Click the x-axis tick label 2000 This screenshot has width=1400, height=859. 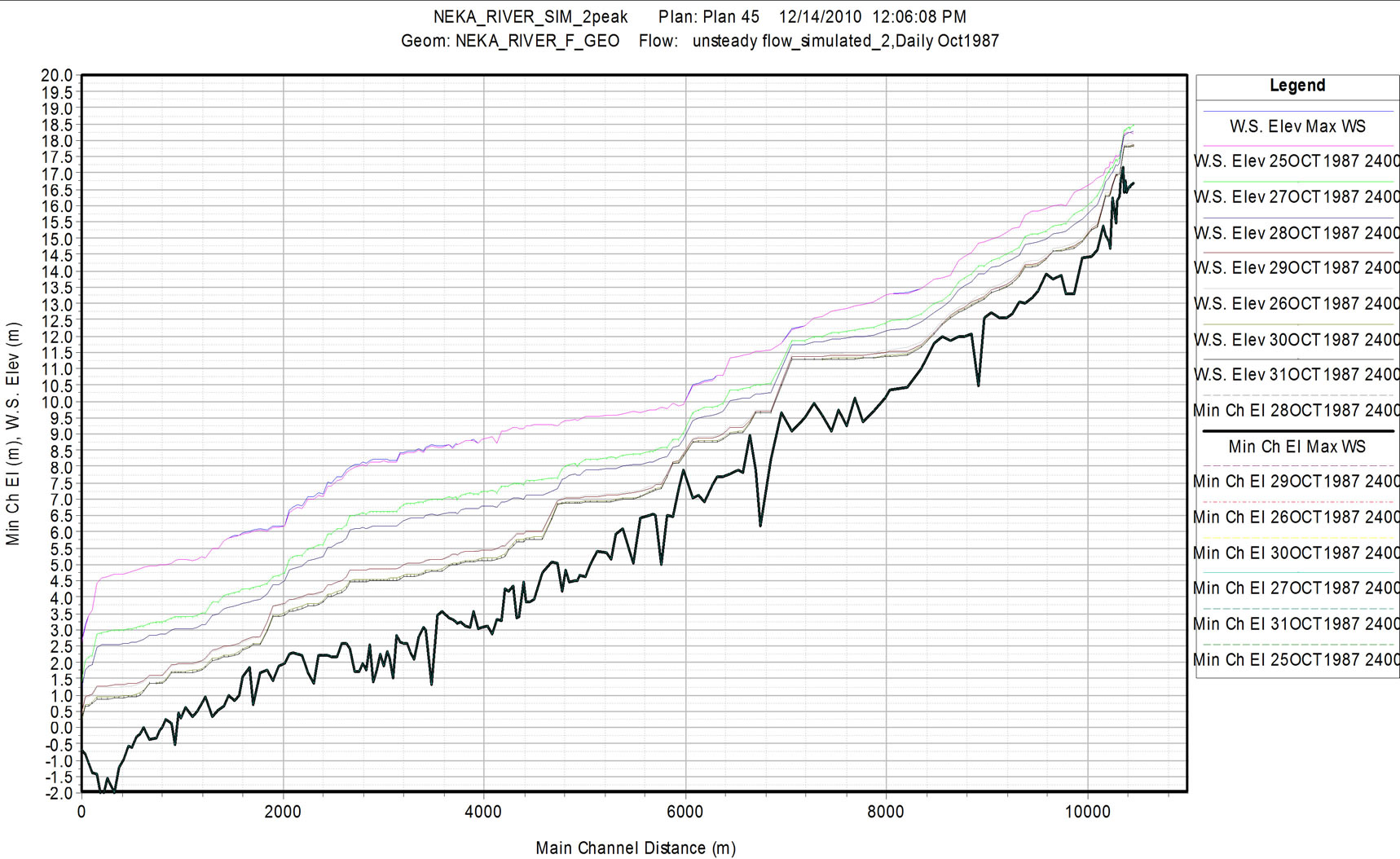[283, 812]
